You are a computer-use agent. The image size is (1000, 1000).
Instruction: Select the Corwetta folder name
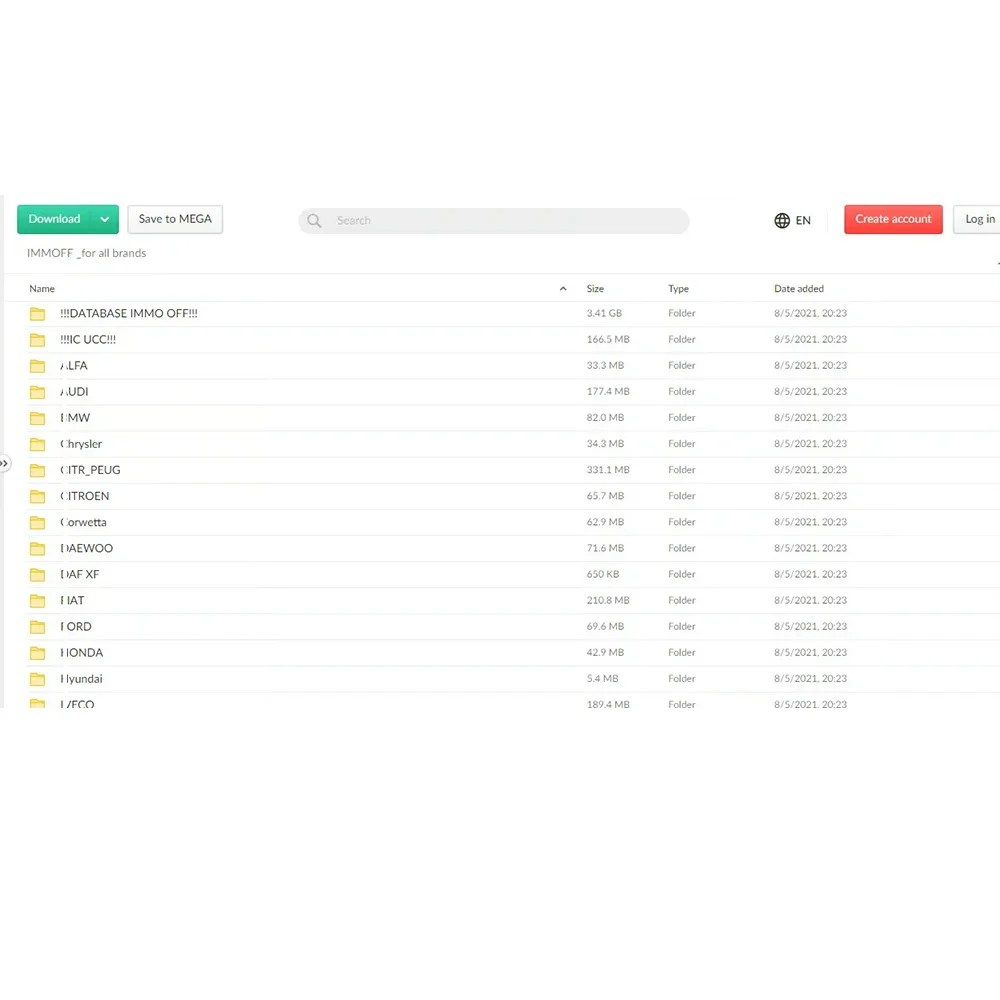(84, 523)
